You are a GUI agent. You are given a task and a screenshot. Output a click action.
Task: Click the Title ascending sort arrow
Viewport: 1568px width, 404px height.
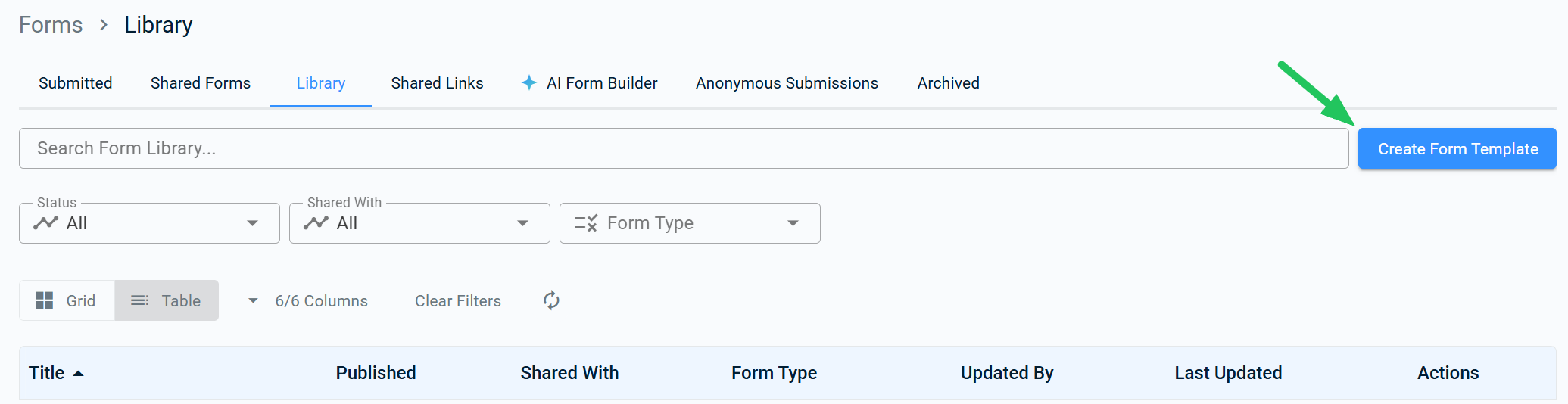(78, 373)
